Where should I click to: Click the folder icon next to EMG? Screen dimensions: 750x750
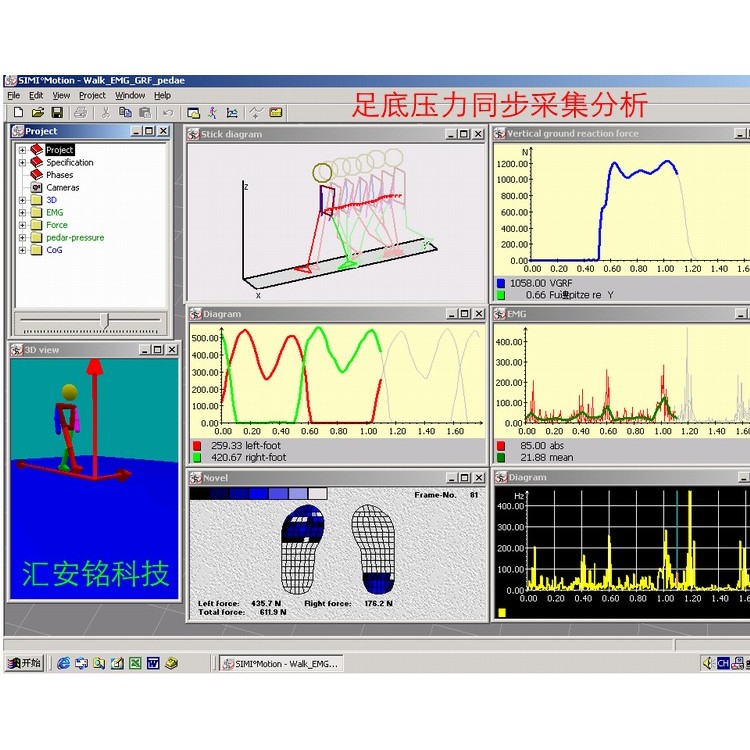(37, 212)
